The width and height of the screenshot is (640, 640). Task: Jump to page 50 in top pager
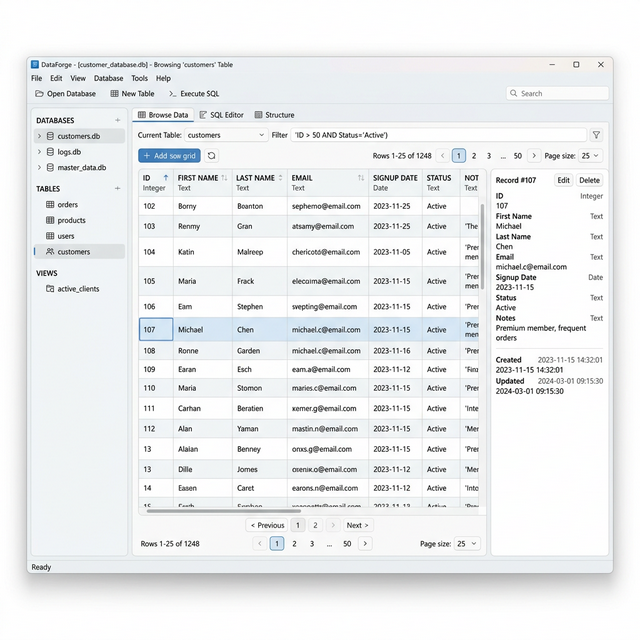518,156
